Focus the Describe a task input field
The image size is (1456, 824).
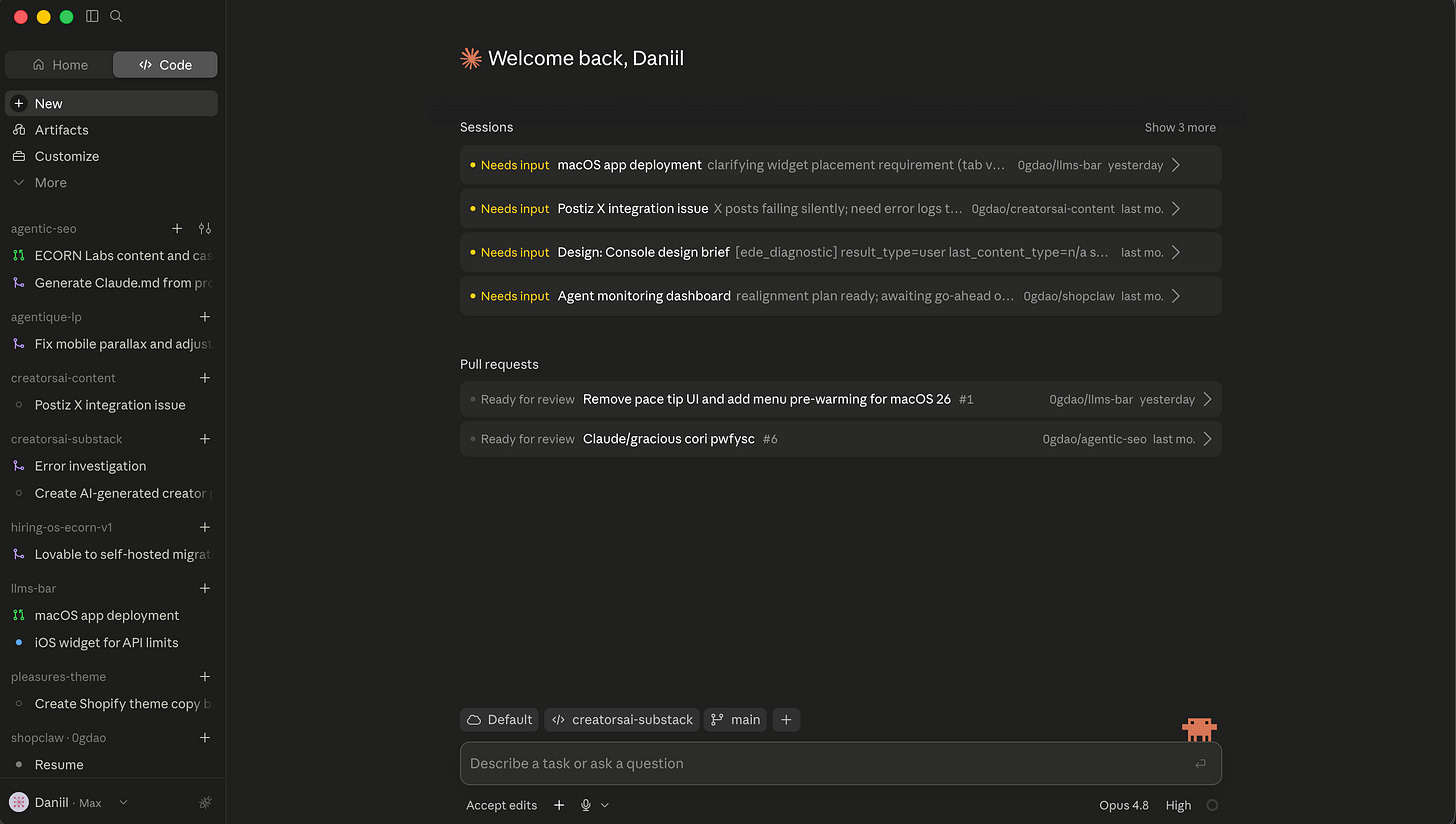pos(841,764)
